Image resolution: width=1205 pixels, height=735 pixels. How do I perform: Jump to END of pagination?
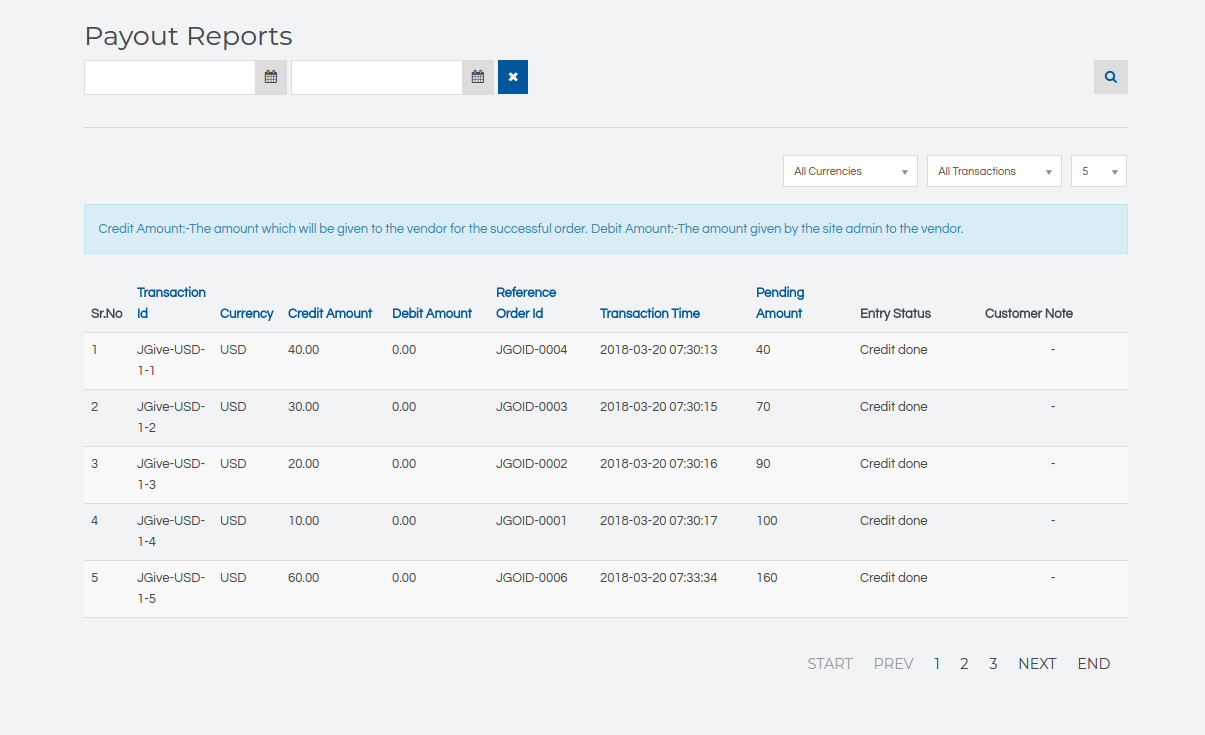pos(1094,664)
